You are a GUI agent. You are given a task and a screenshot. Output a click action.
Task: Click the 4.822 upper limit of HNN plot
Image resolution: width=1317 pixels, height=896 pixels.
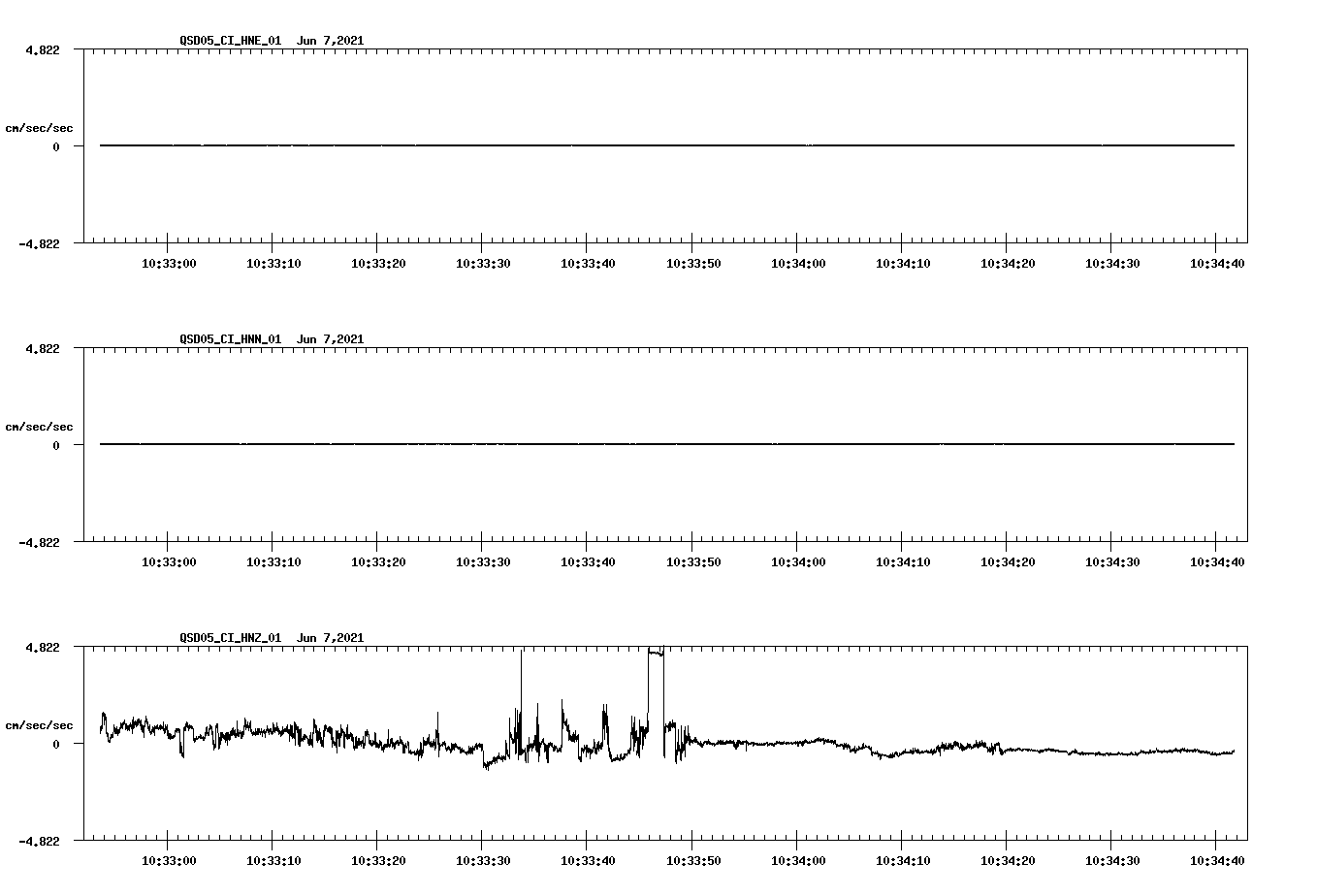tap(43, 348)
